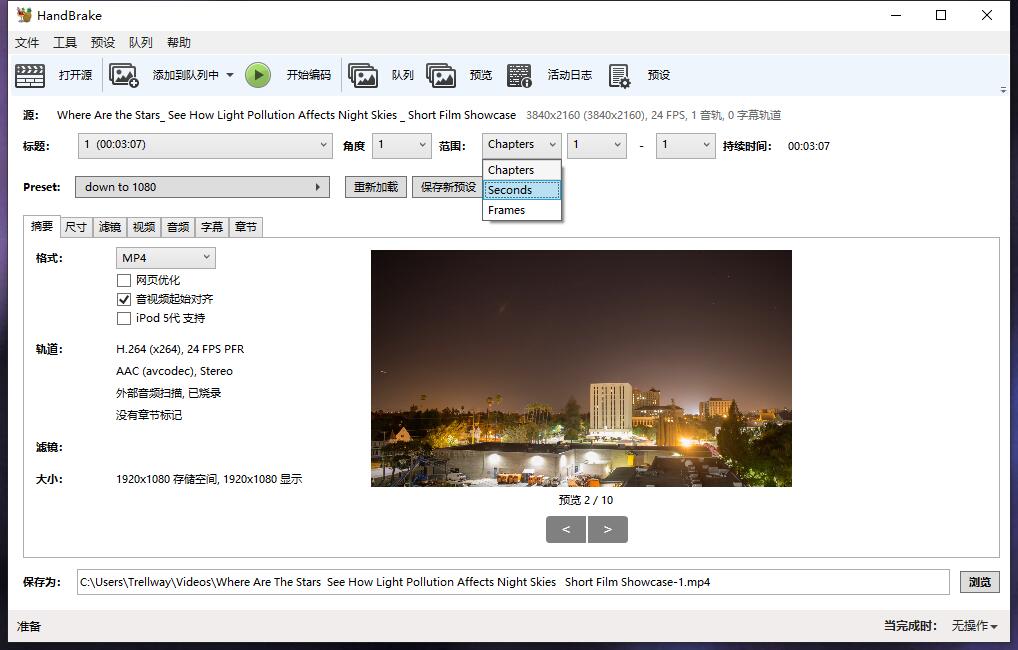Click the 外部音频扫描, 已烧录 text
Screen dimensions: 1018x650
pyautogui.click(x=168, y=393)
